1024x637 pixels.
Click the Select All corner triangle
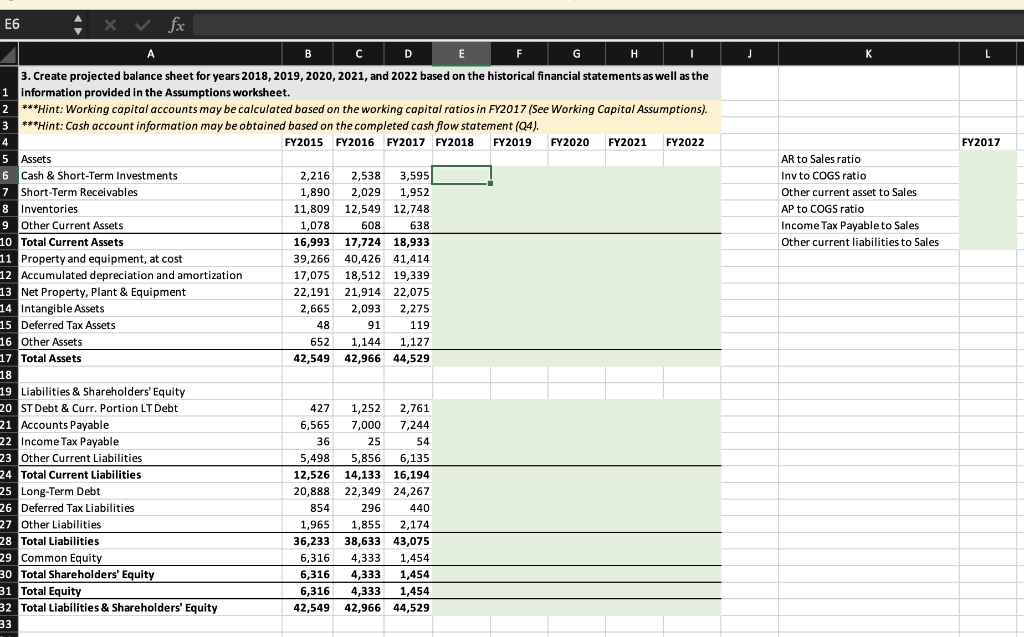click(x=8, y=54)
